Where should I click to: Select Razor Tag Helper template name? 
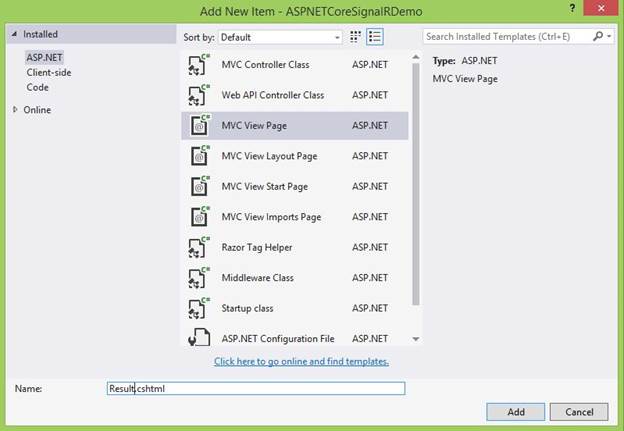[x=257, y=248]
